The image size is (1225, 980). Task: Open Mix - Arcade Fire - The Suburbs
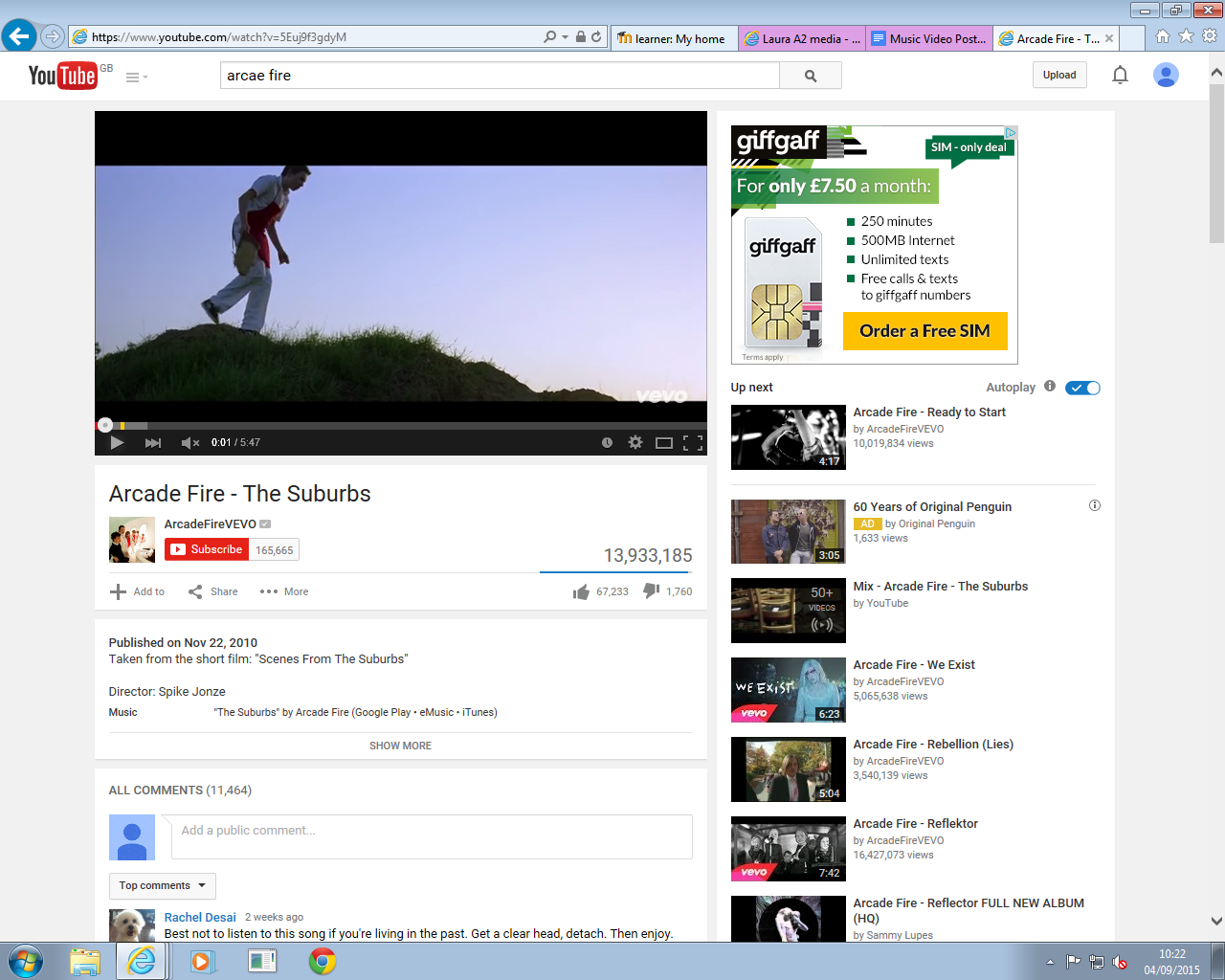coord(941,587)
